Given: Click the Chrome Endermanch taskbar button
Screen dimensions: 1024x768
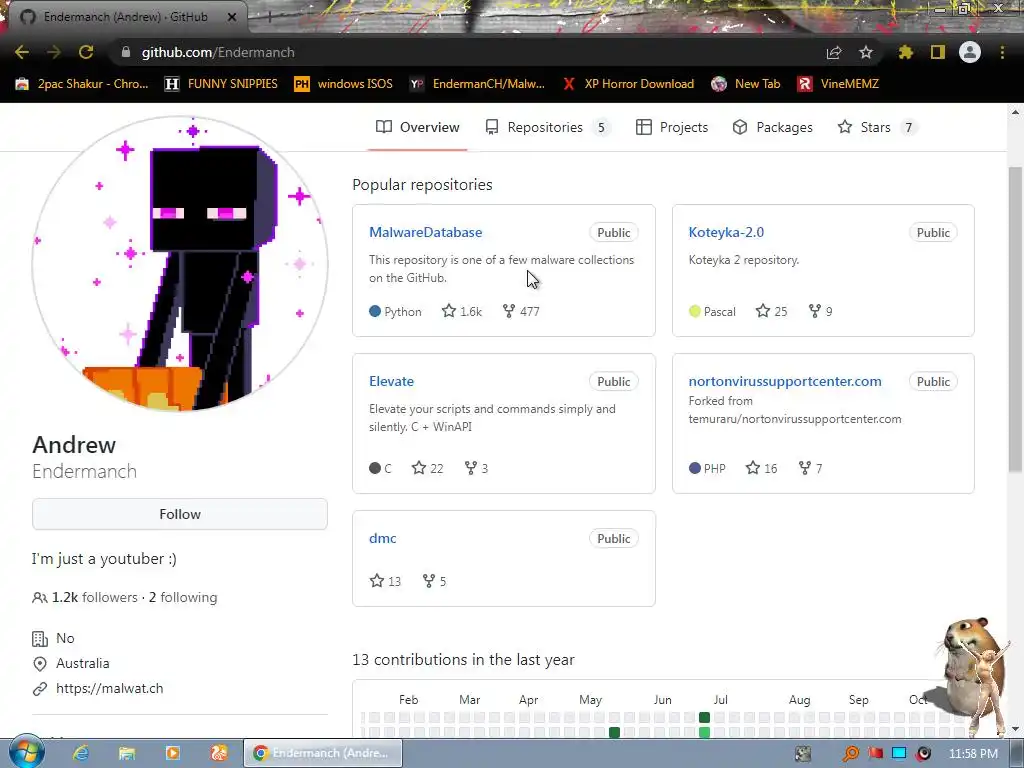Looking at the screenshot, I should tap(323, 753).
